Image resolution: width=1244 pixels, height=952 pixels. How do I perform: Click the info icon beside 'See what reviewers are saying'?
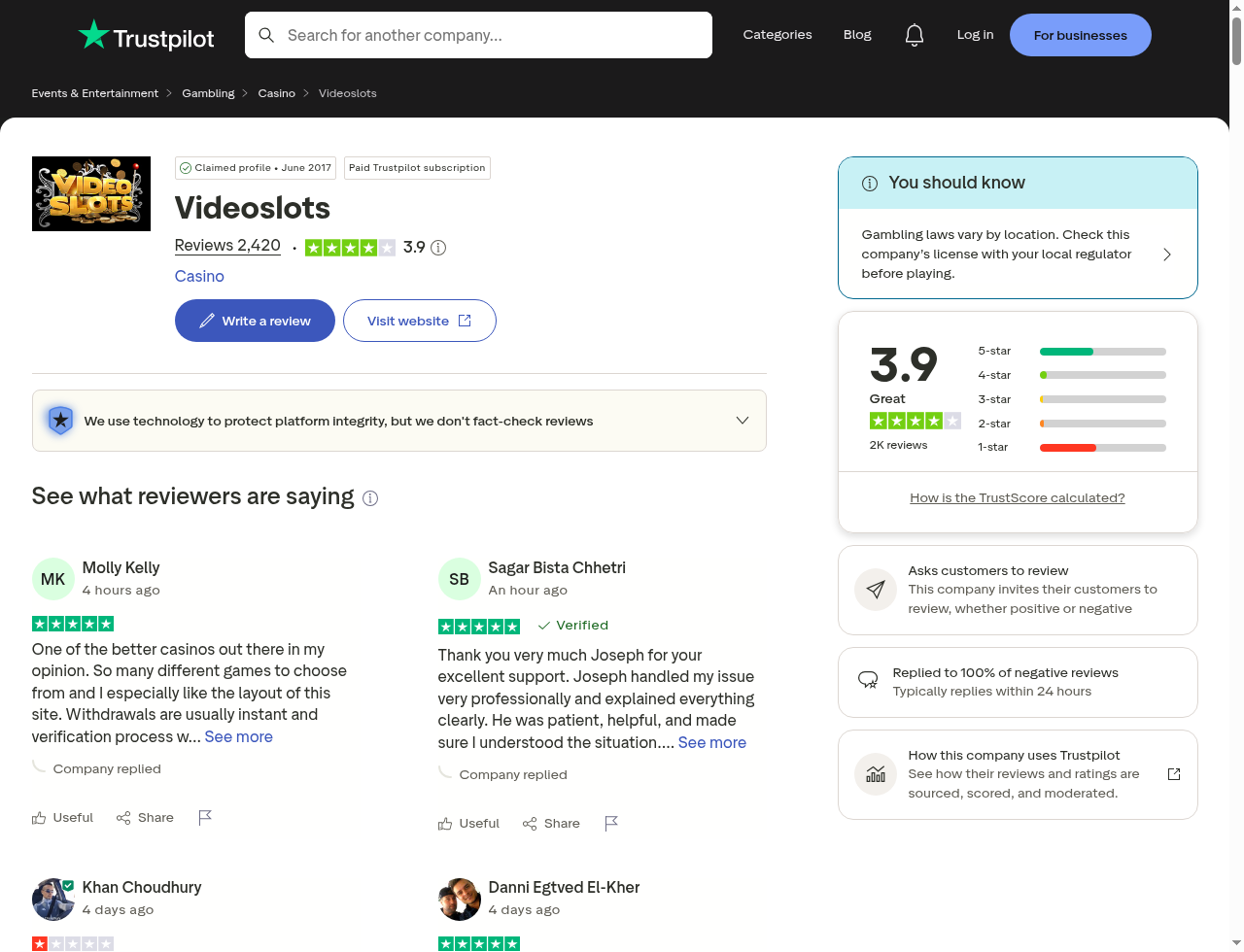click(370, 498)
